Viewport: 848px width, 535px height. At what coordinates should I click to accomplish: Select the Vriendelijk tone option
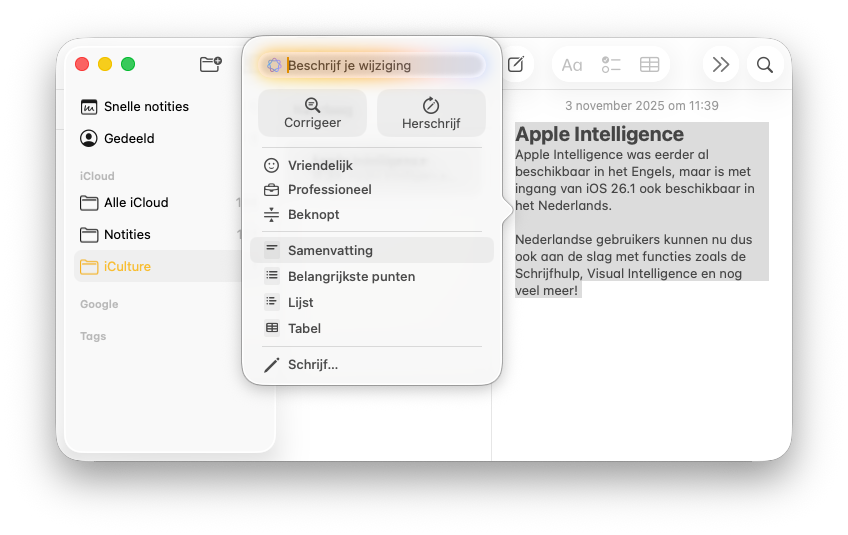point(320,166)
